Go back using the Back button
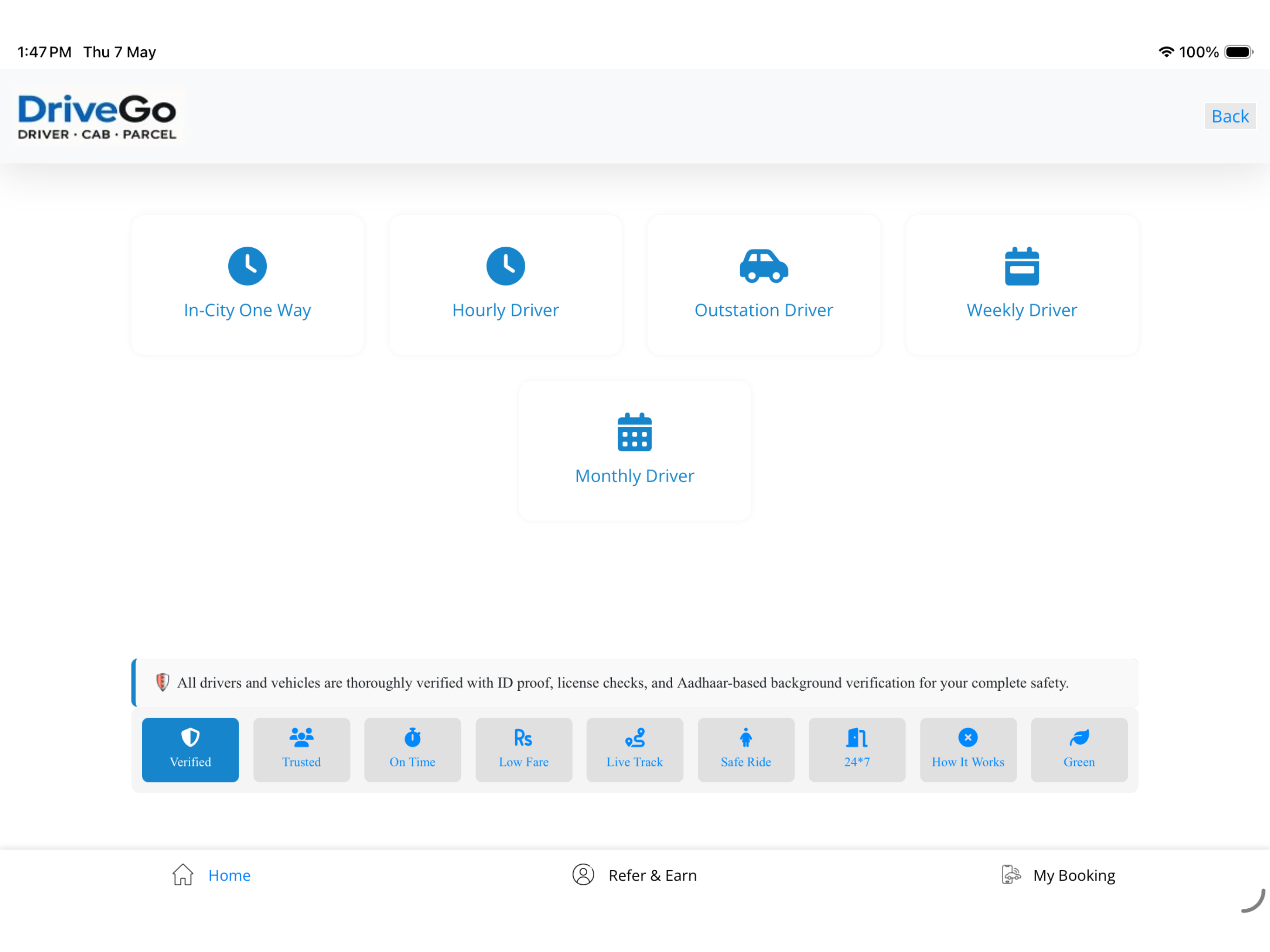 1230,116
